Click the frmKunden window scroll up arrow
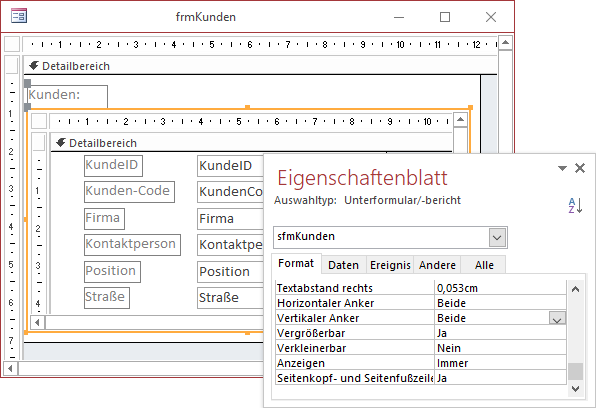The height and width of the screenshot is (408, 596). pyautogui.click(x=505, y=43)
